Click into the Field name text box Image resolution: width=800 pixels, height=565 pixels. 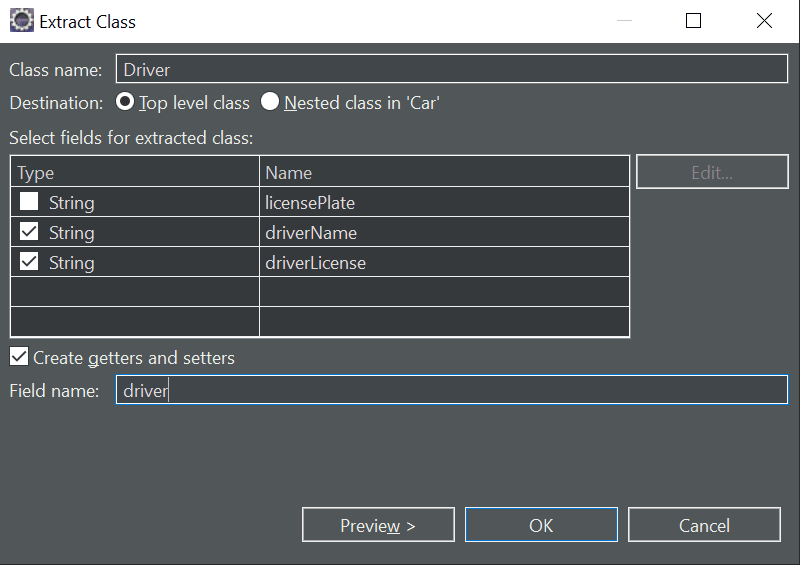[x=452, y=390]
